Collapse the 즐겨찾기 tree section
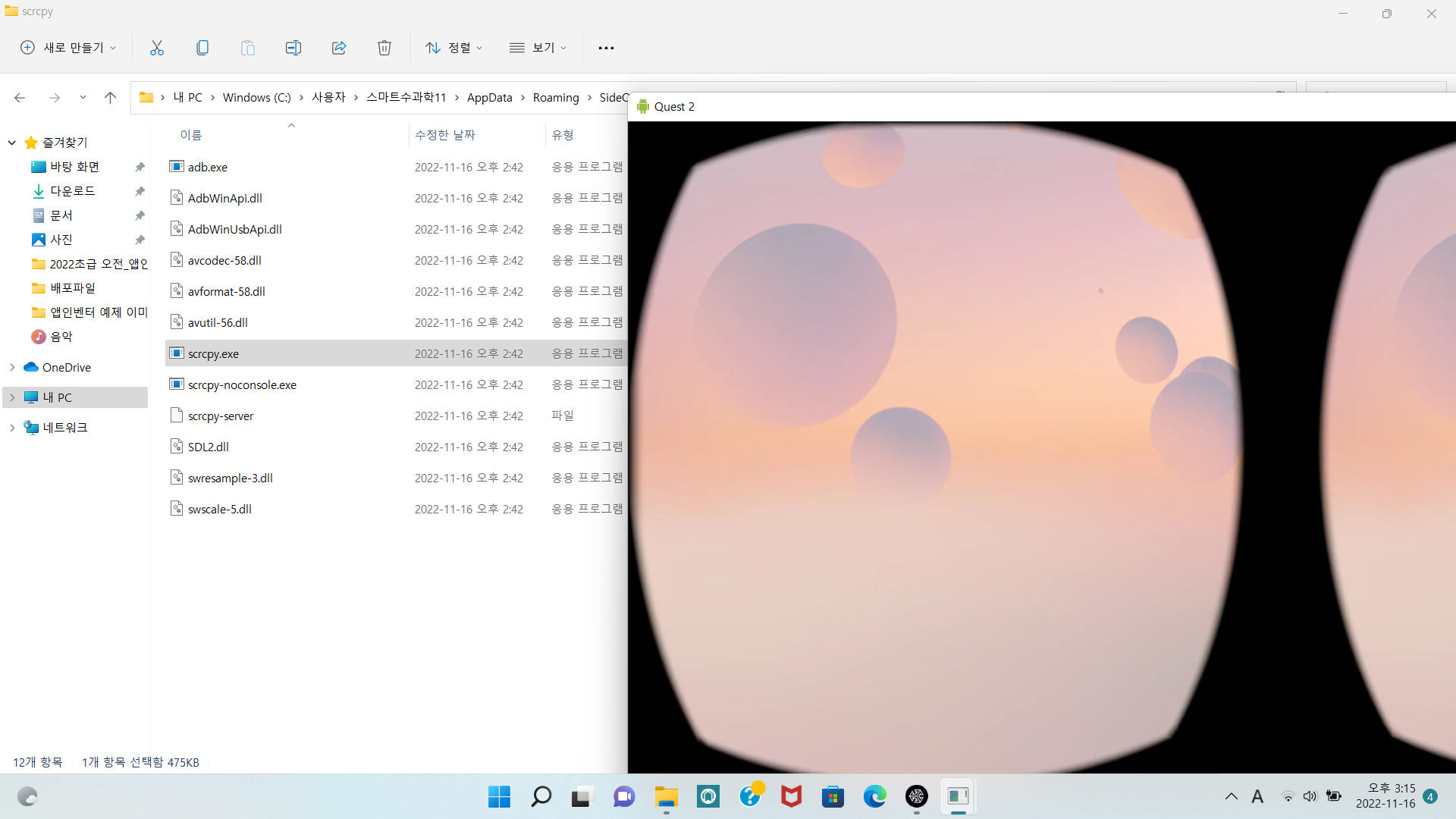The width and height of the screenshot is (1456, 819). [12, 143]
